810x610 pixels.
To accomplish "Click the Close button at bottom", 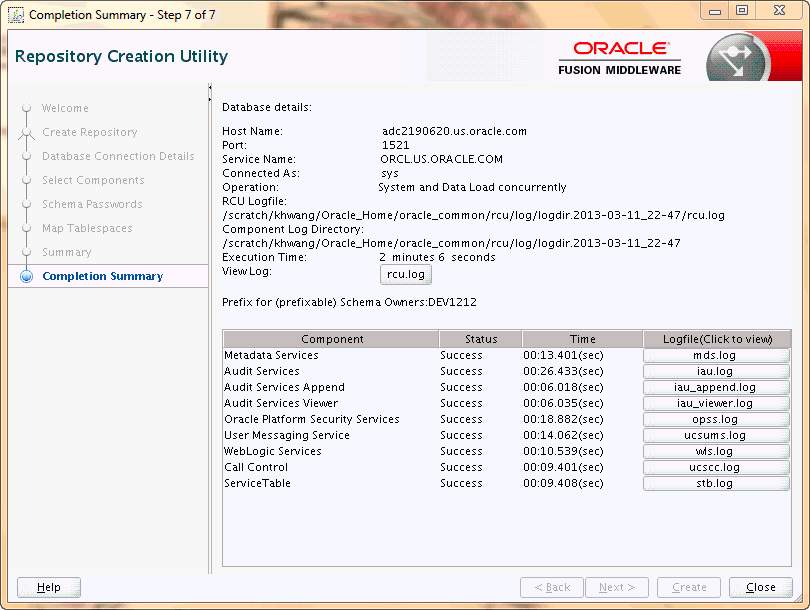I will pyautogui.click(x=760, y=587).
